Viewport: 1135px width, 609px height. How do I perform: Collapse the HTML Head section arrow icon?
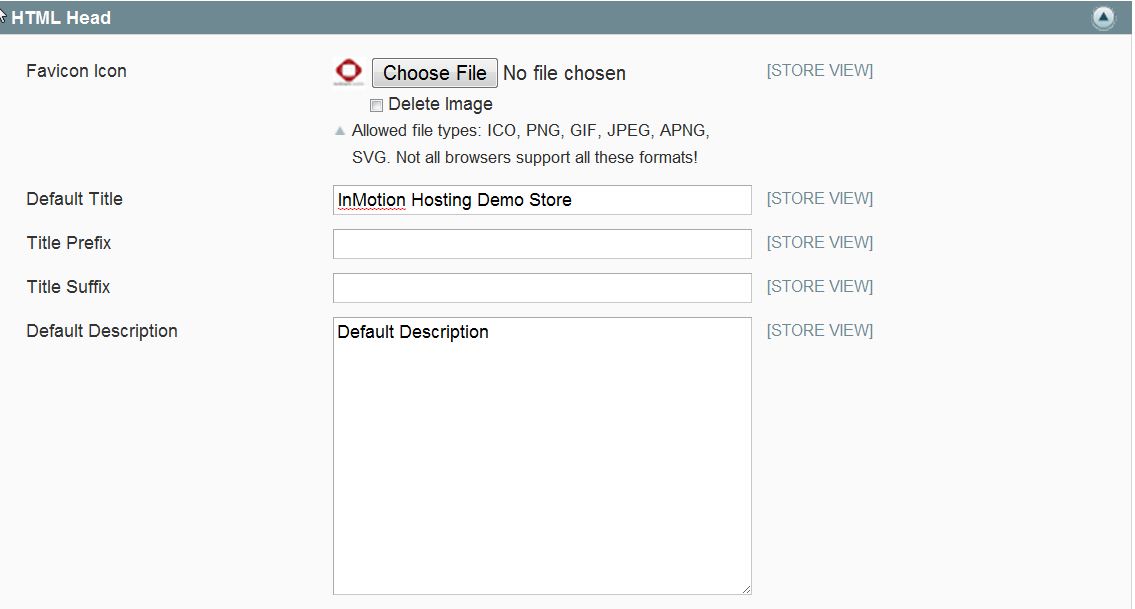tap(1103, 18)
